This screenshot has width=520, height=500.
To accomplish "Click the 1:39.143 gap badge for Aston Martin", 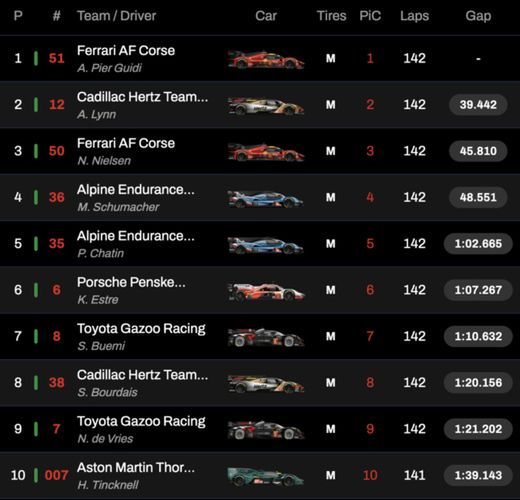I will (478, 475).
